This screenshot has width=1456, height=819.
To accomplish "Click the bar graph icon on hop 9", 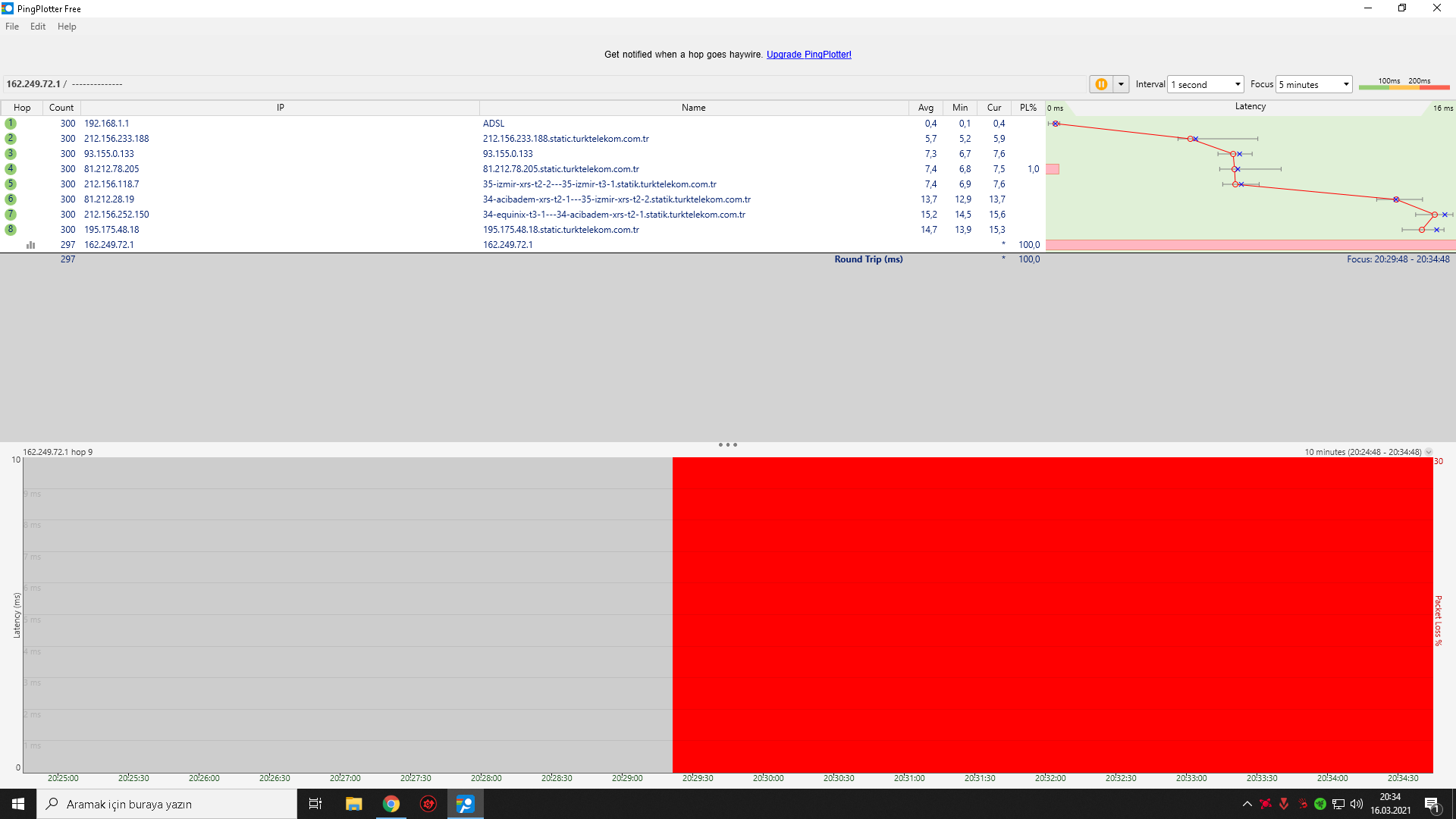I will [31, 245].
